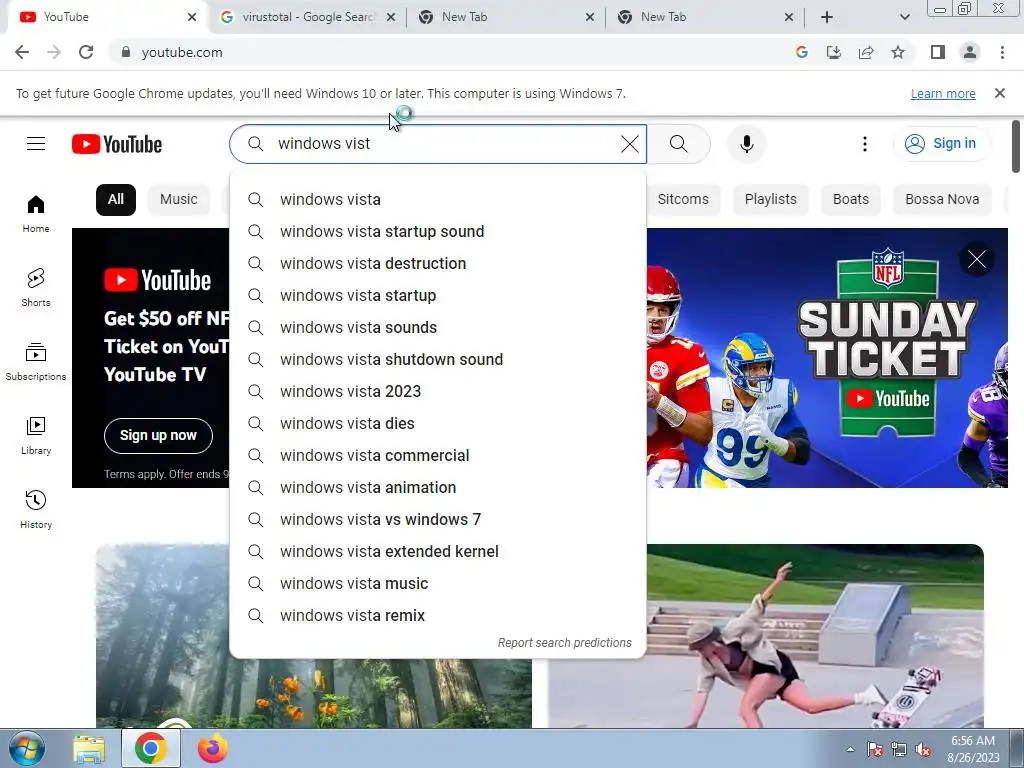Choose suggestion 'windows vista commercial'

(x=438, y=455)
